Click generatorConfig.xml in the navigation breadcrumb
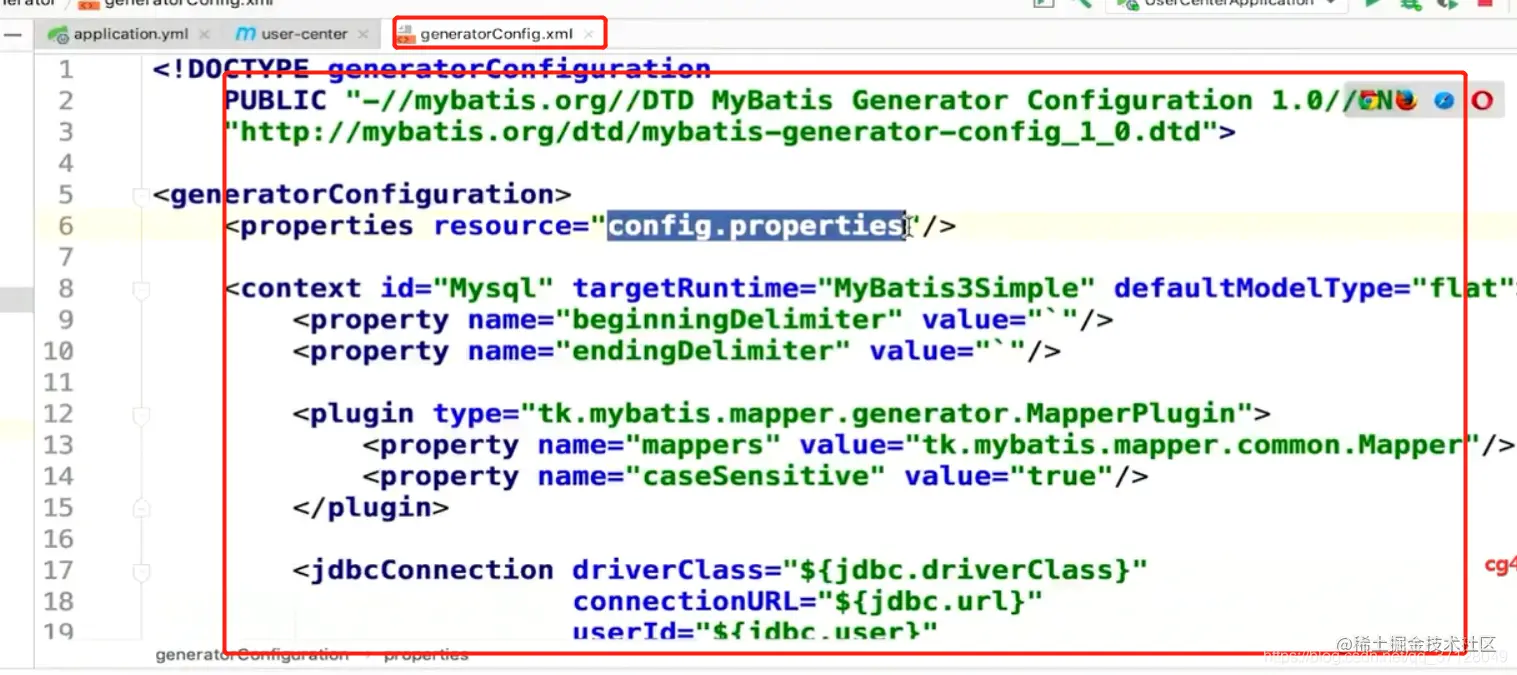 (180, 4)
